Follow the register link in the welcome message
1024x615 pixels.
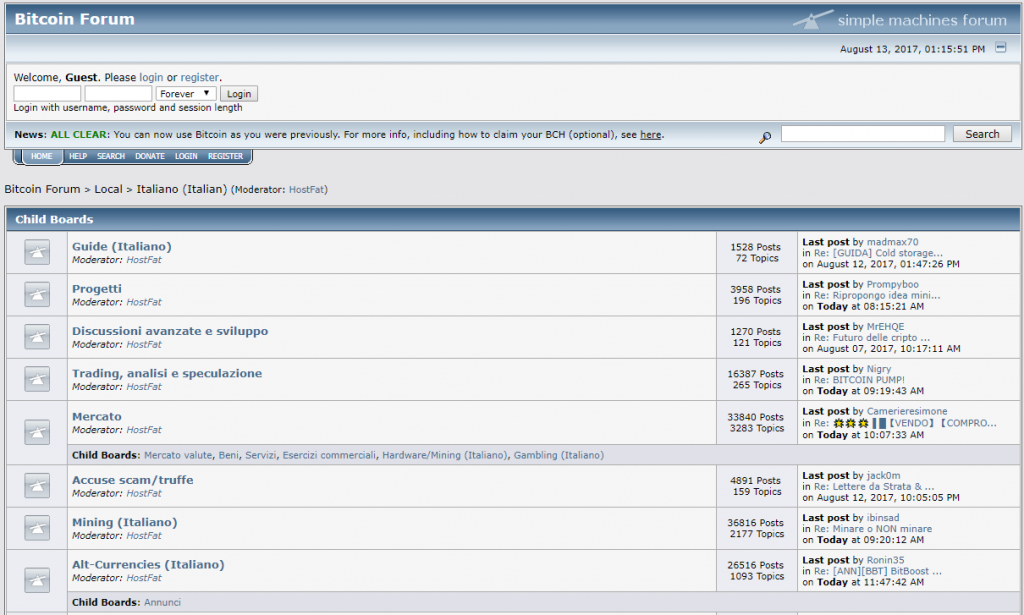200,77
